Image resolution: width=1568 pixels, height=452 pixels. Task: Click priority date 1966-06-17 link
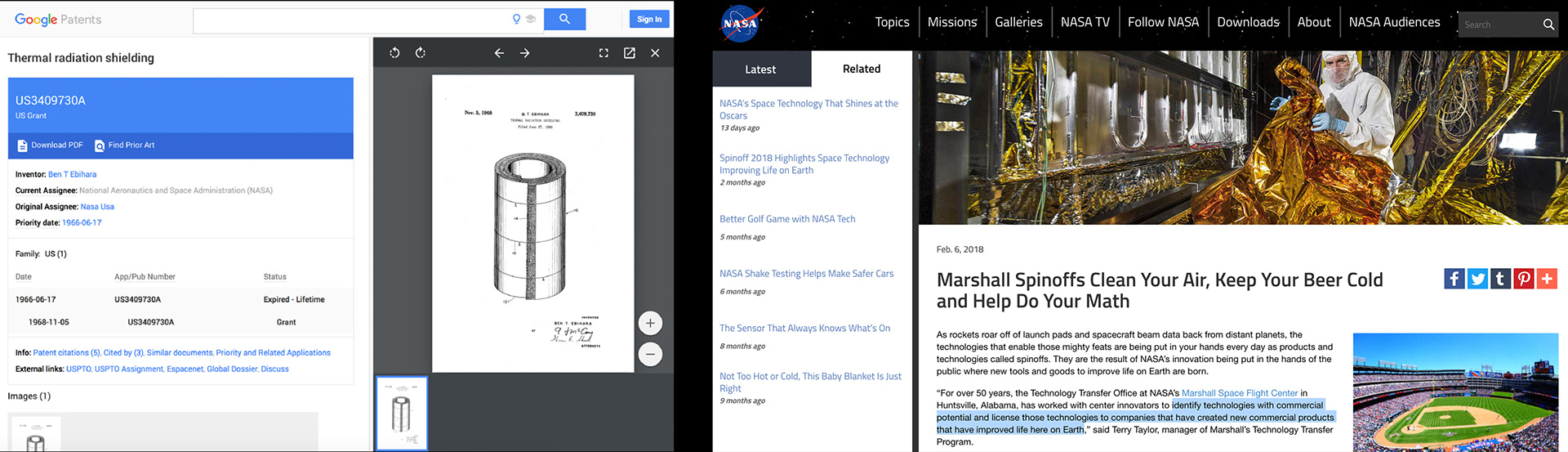tap(82, 222)
